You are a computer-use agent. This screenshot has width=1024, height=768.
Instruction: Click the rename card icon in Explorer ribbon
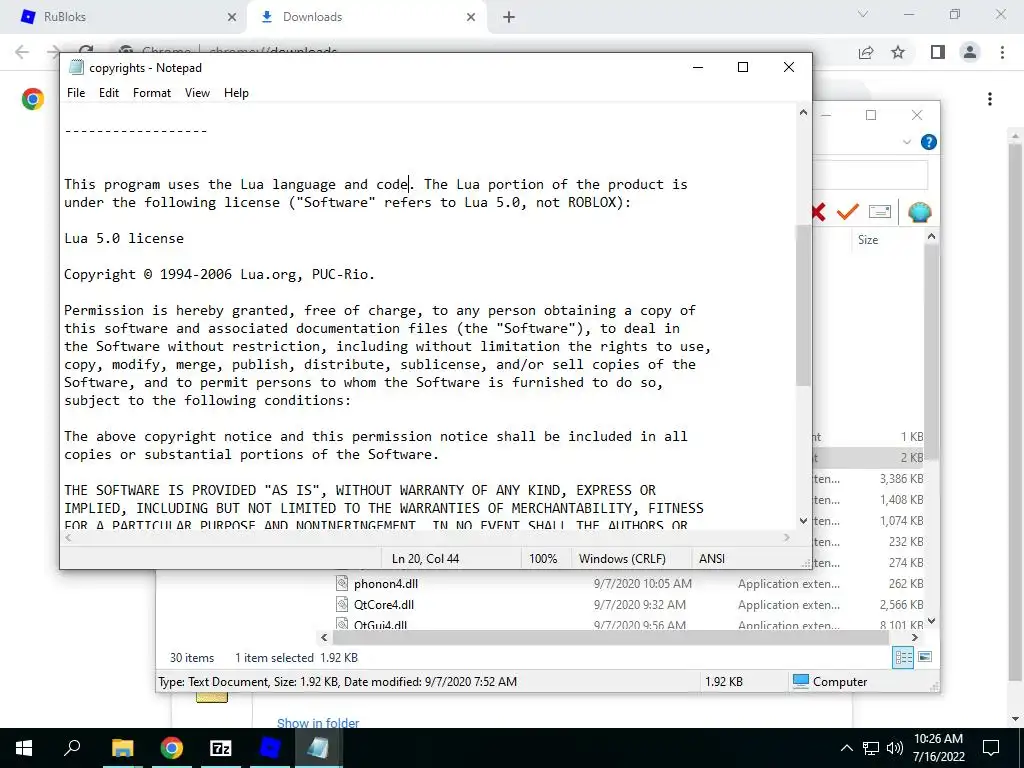point(880,212)
